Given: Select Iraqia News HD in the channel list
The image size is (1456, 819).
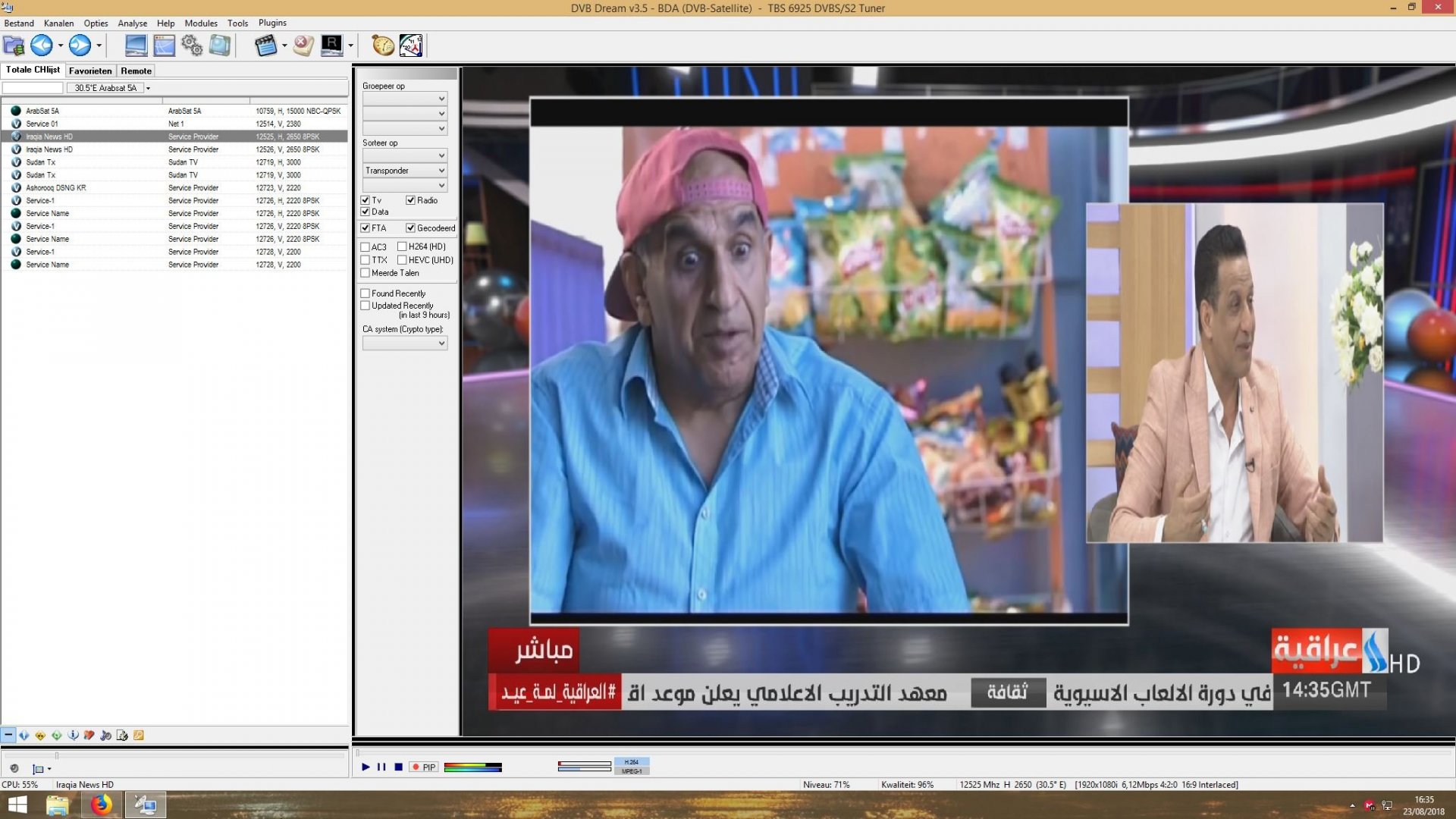Looking at the screenshot, I should (50, 136).
